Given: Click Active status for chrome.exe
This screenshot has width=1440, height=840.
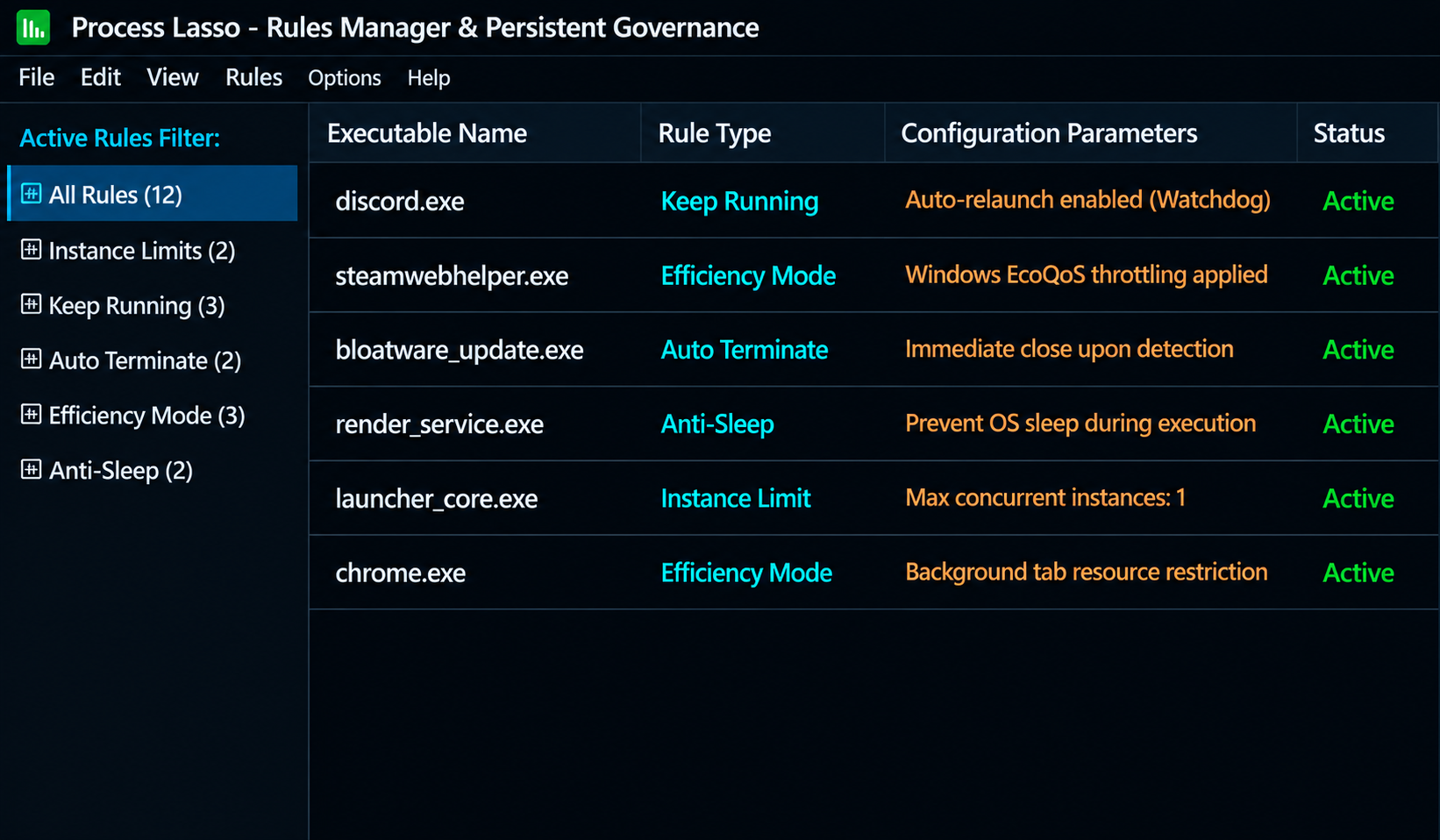Looking at the screenshot, I should [1358, 573].
